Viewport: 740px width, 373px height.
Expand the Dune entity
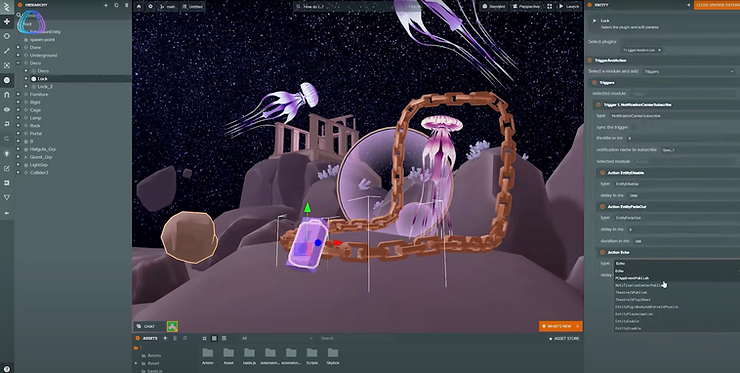click(x=18, y=47)
